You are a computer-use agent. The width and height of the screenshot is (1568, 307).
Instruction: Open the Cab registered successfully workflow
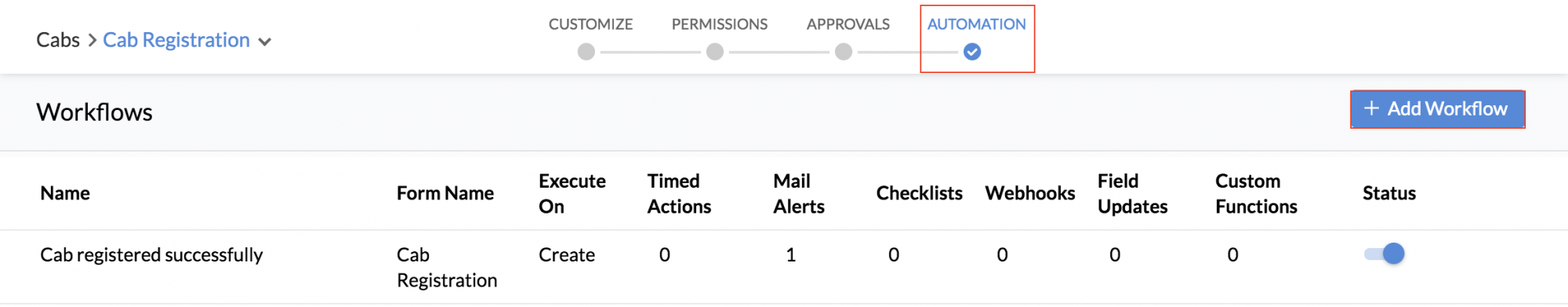click(151, 254)
